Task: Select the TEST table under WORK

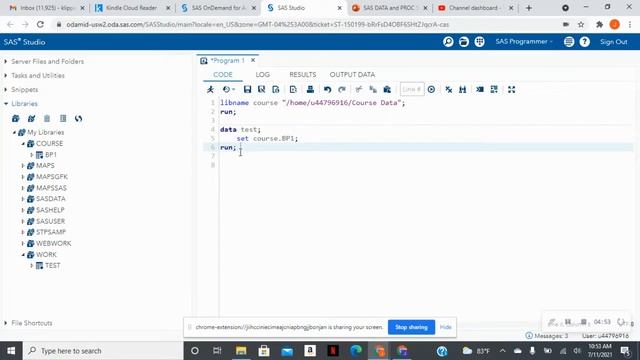Action: pos(53,265)
